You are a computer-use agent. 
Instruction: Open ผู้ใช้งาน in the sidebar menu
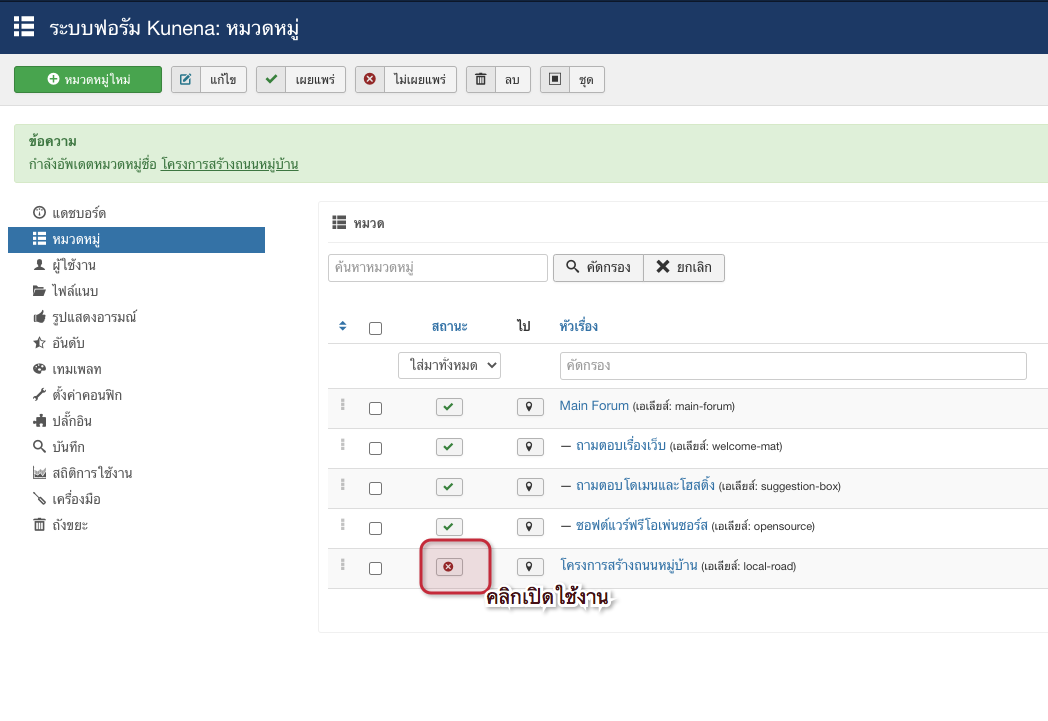coord(73,265)
